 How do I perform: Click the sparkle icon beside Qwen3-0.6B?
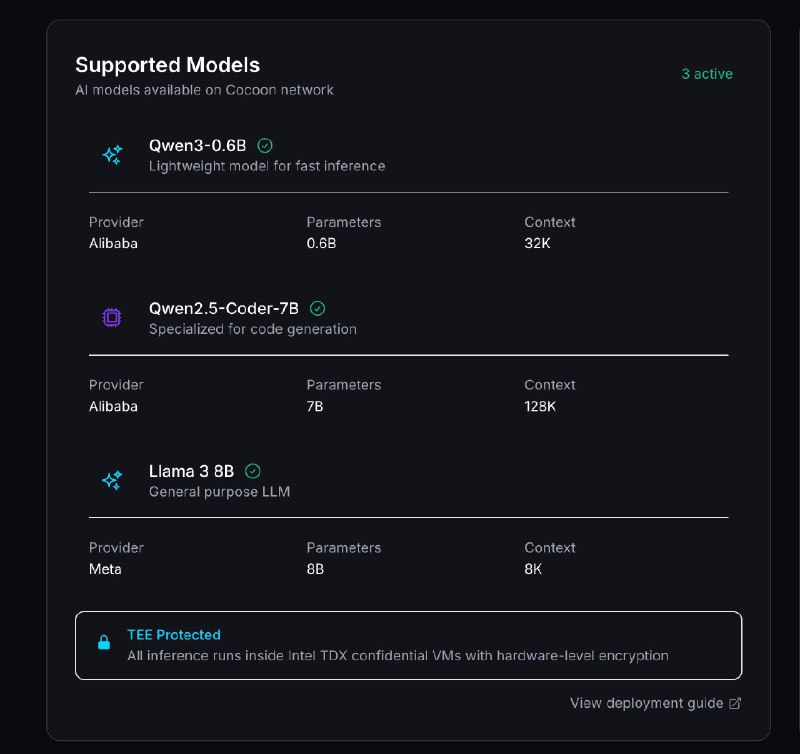[112, 155]
